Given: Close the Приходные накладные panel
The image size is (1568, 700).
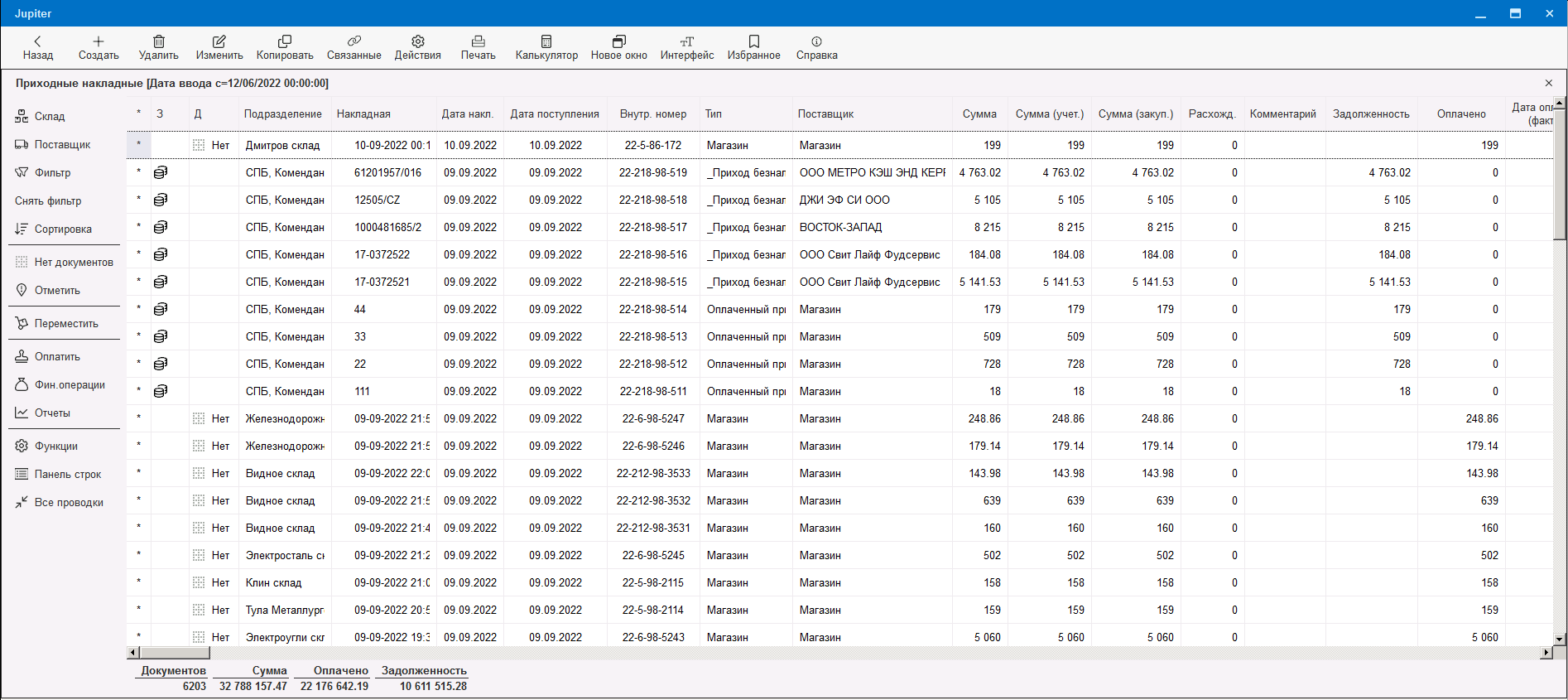Looking at the screenshot, I should [1549, 83].
